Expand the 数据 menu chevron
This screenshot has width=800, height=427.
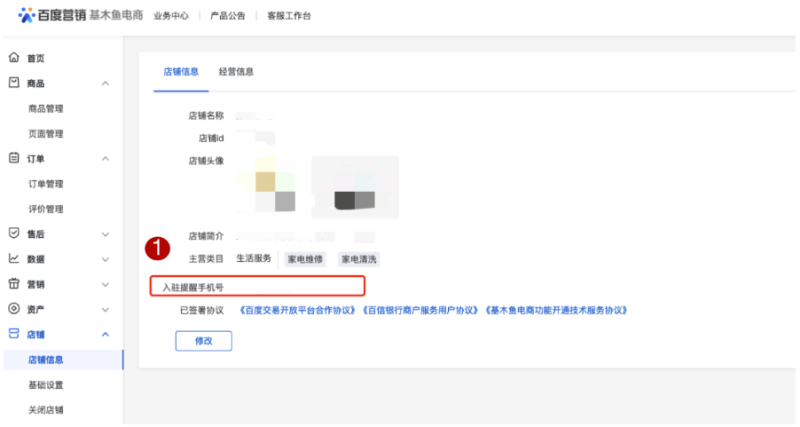coord(105,259)
